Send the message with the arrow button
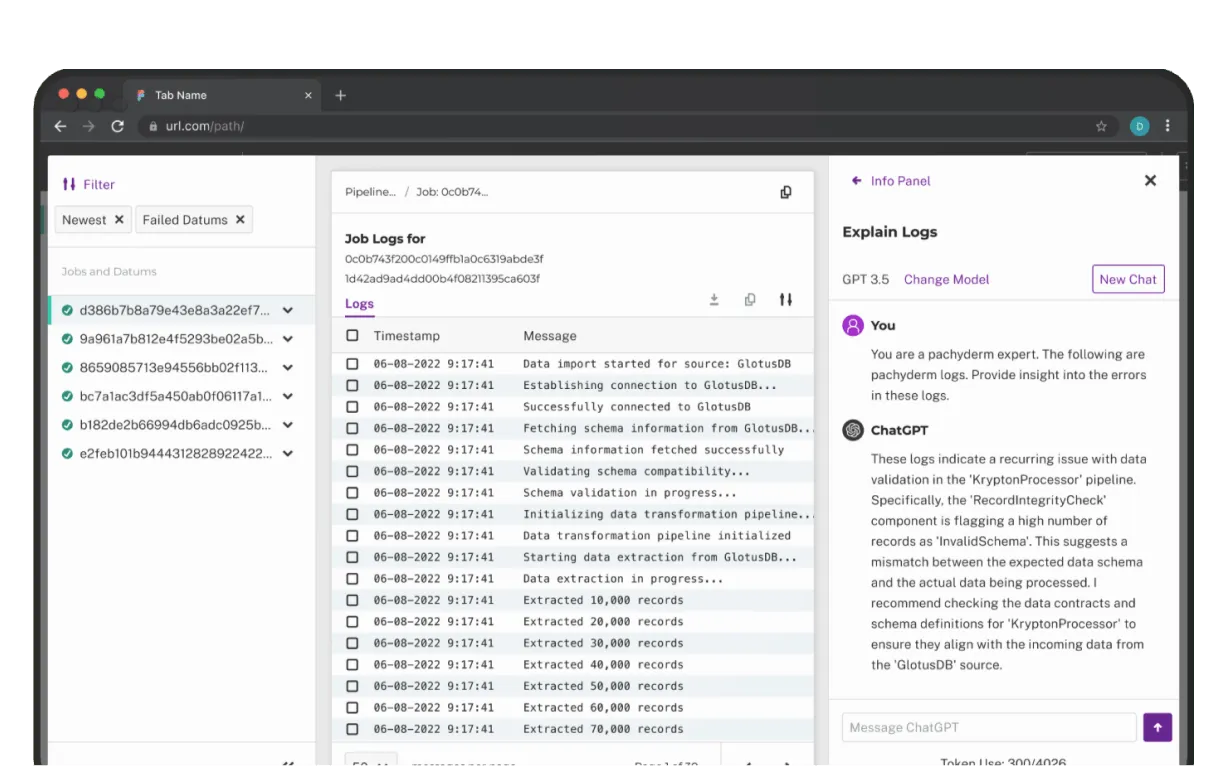Screen dimensions: 1230x766 point(1157,727)
